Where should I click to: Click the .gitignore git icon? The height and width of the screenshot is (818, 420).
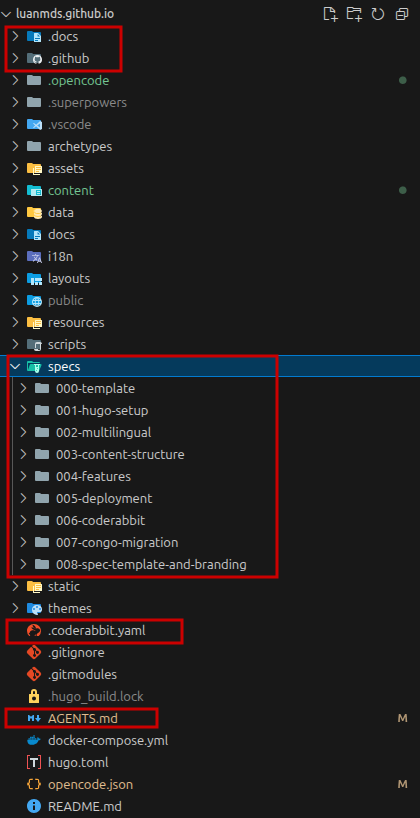pos(34,653)
